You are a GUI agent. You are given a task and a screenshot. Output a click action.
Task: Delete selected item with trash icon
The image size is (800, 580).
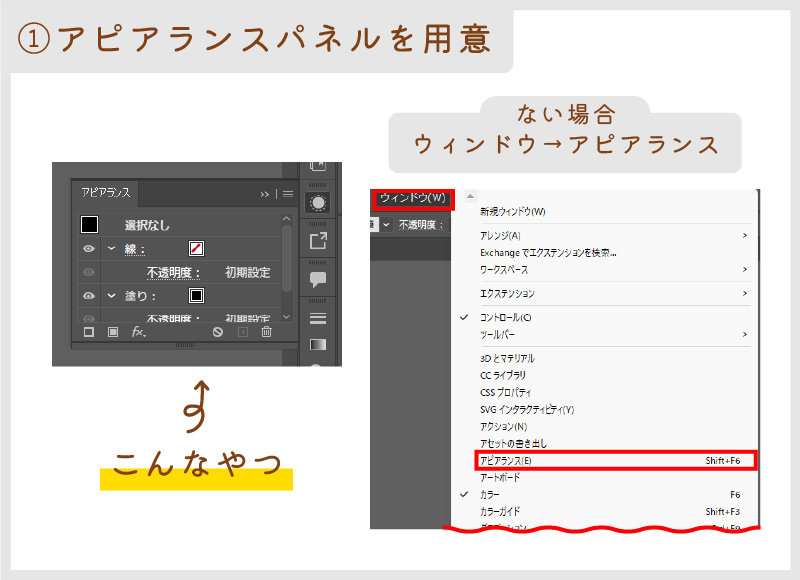point(266,332)
